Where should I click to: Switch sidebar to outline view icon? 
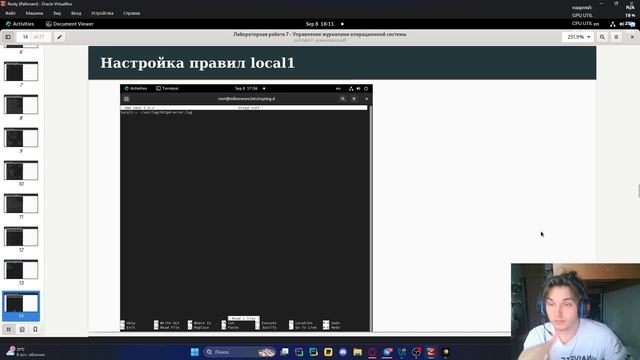(x=22, y=329)
